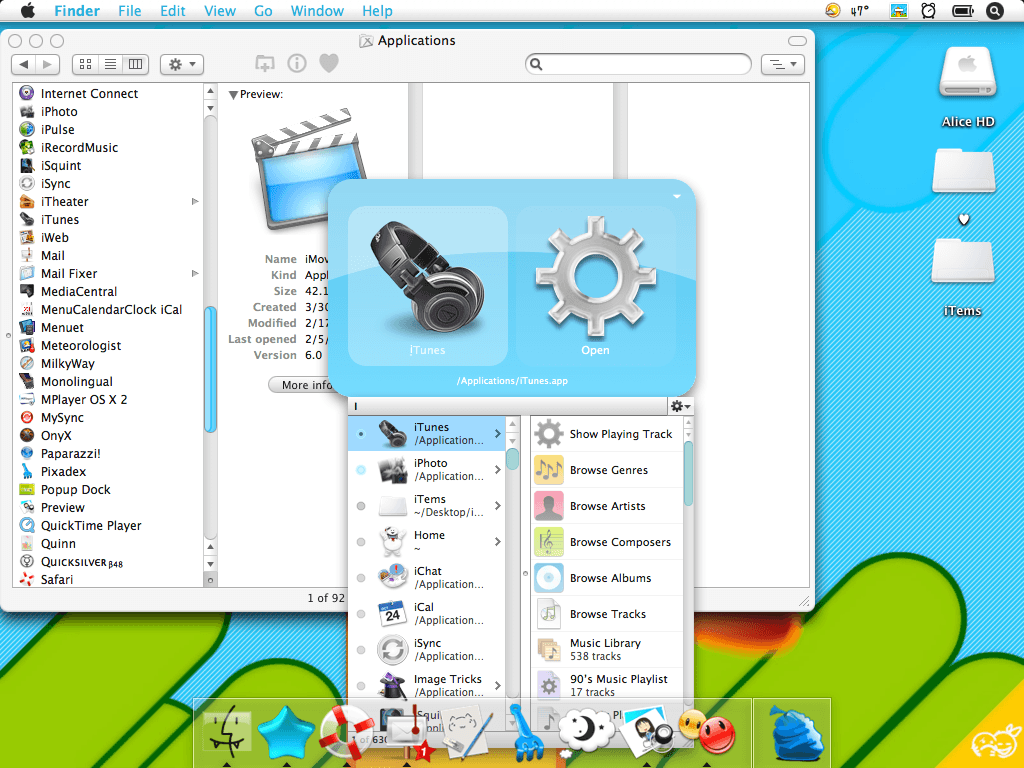The image size is (1024, 768).
Task: Click the blue rake icon in the Dock
Action: pos(526,733)
